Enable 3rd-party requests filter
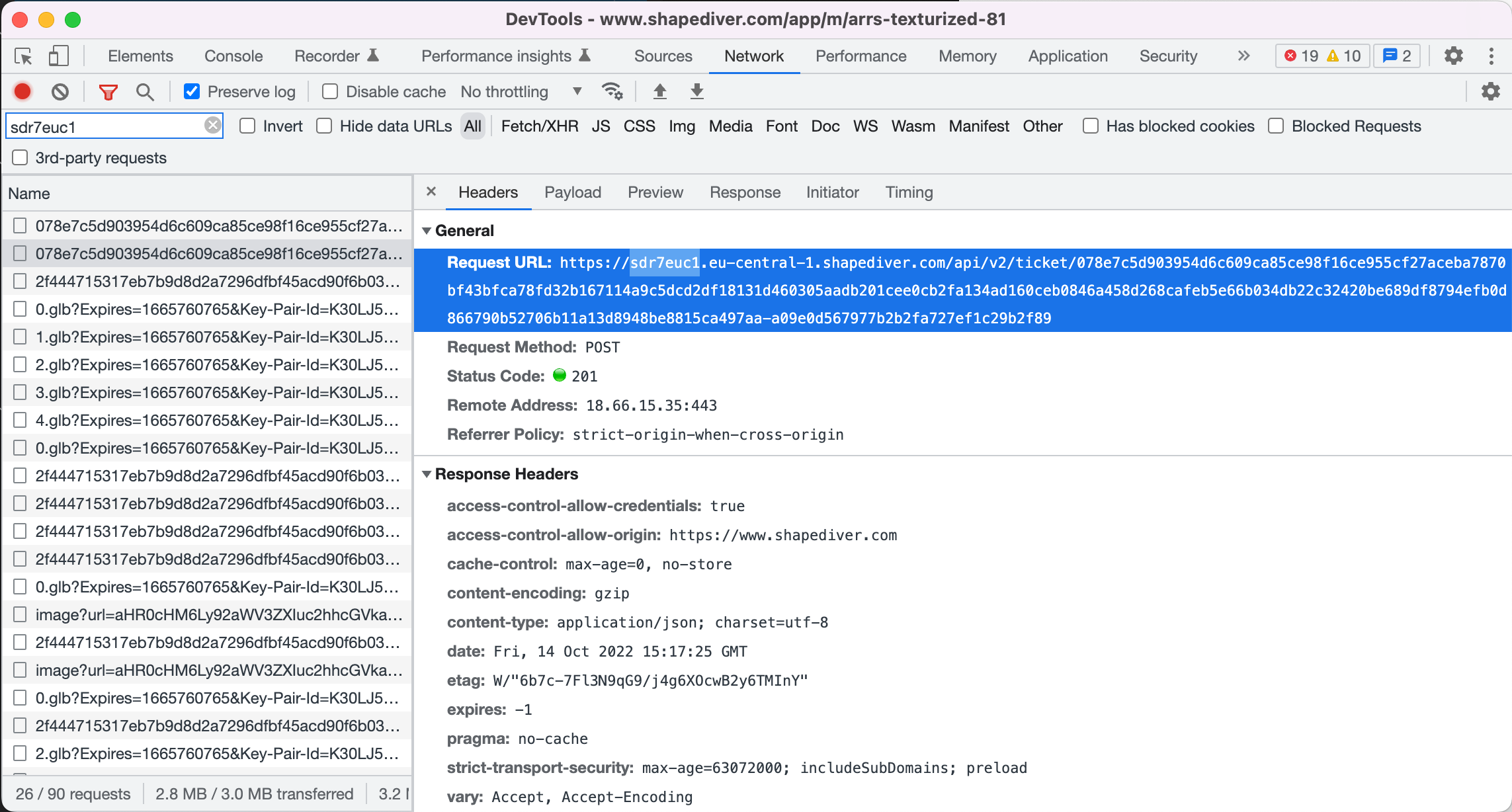This screenshot has height=812, width=1512. 19,157
